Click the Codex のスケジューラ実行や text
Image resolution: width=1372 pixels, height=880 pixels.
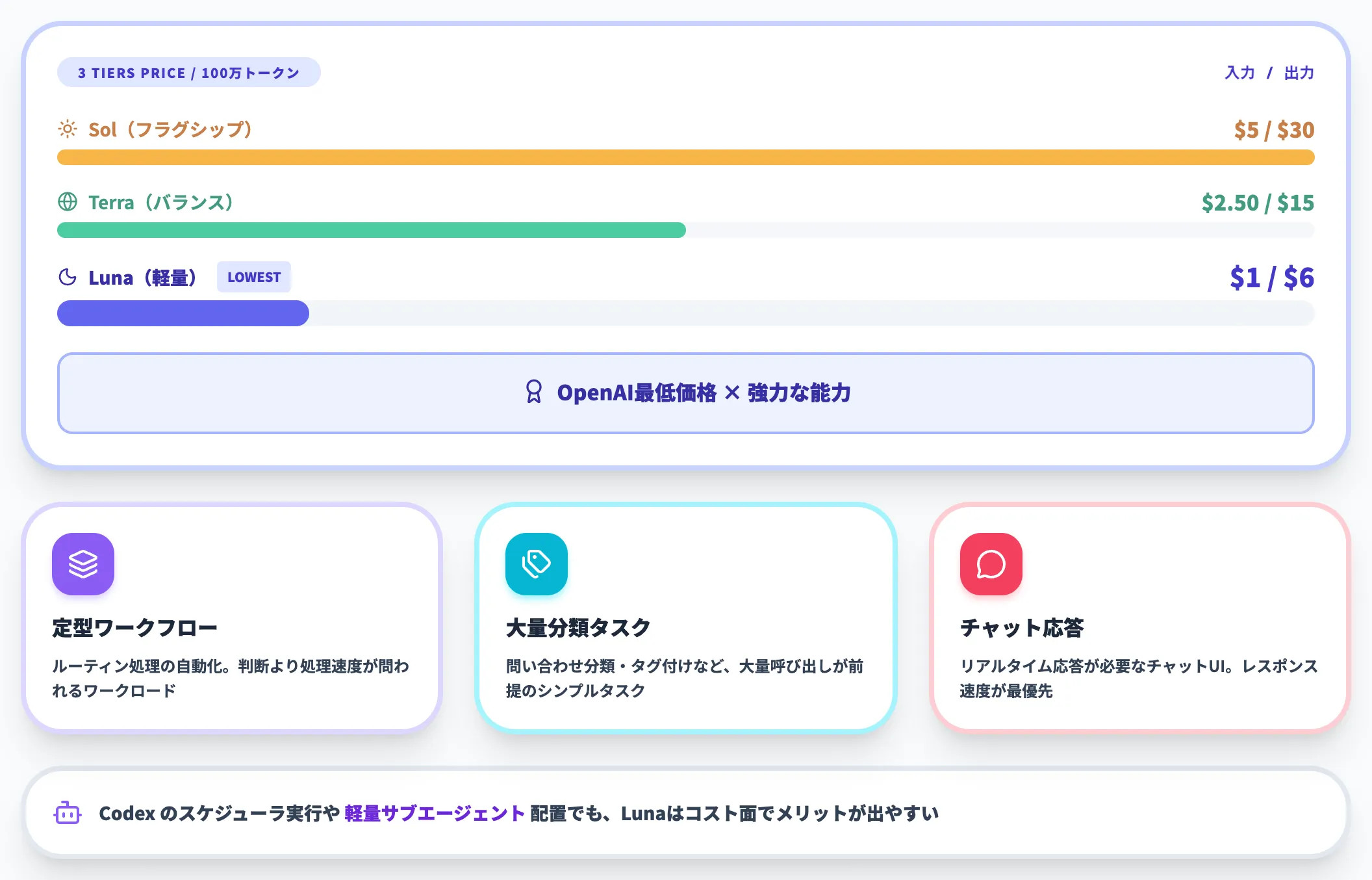[x=220, y=813]
